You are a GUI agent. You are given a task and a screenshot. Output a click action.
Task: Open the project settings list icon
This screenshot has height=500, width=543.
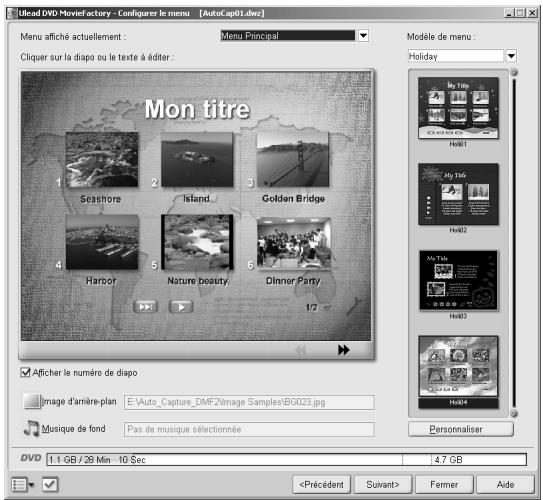[19, 484]
